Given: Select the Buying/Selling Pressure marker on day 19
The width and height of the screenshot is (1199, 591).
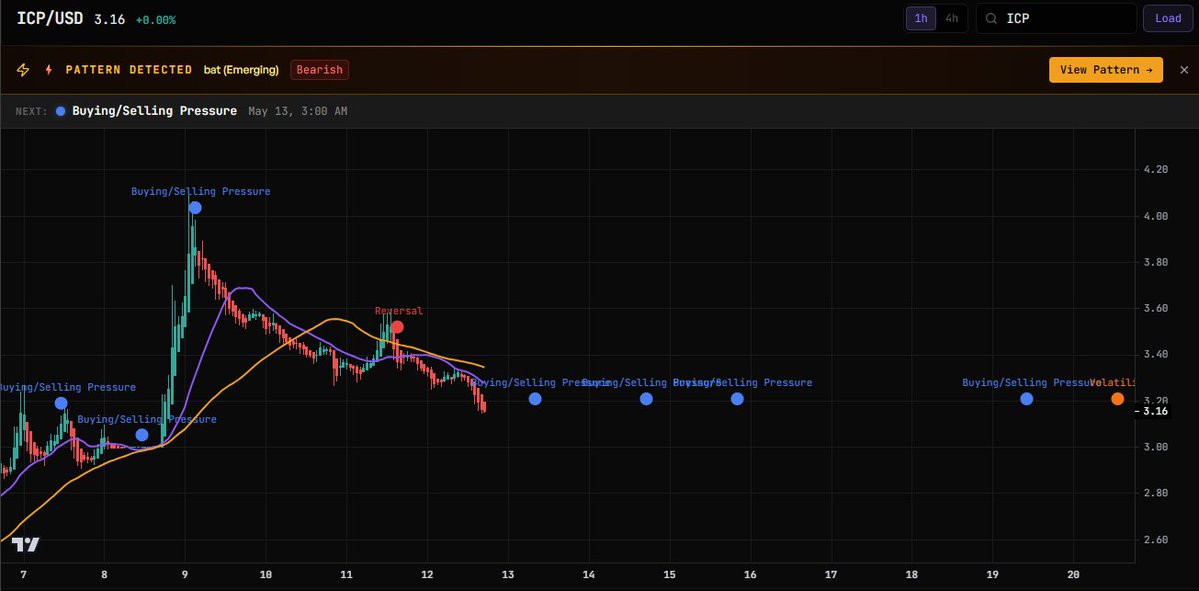Looking at the screenshot, I should [x=1026, y=399].
